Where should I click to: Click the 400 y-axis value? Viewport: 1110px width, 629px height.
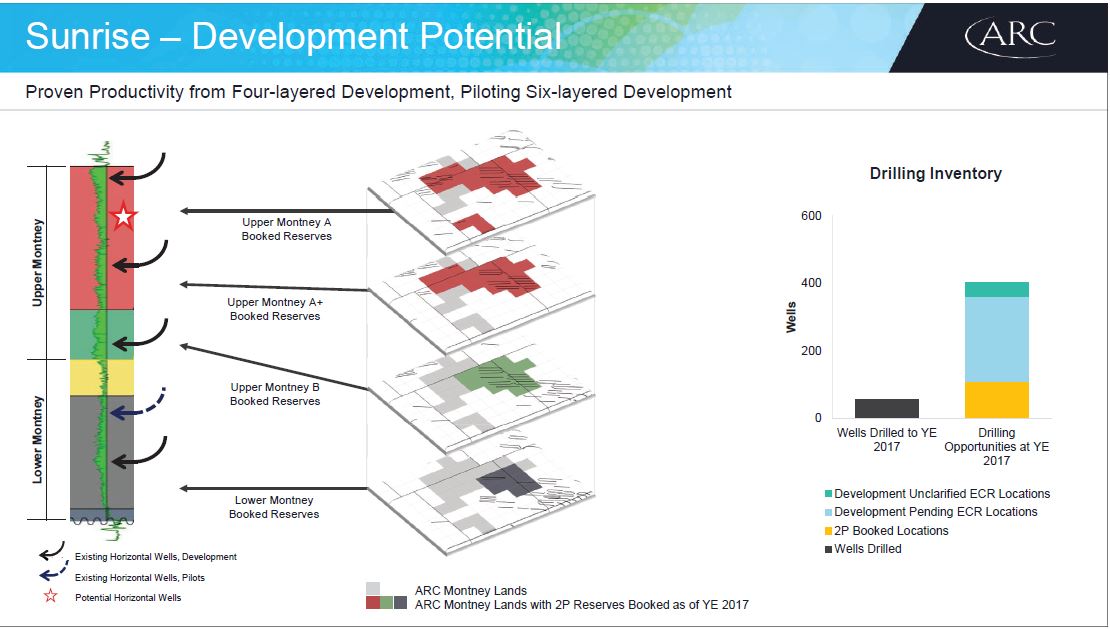click(x=811, y=283)
